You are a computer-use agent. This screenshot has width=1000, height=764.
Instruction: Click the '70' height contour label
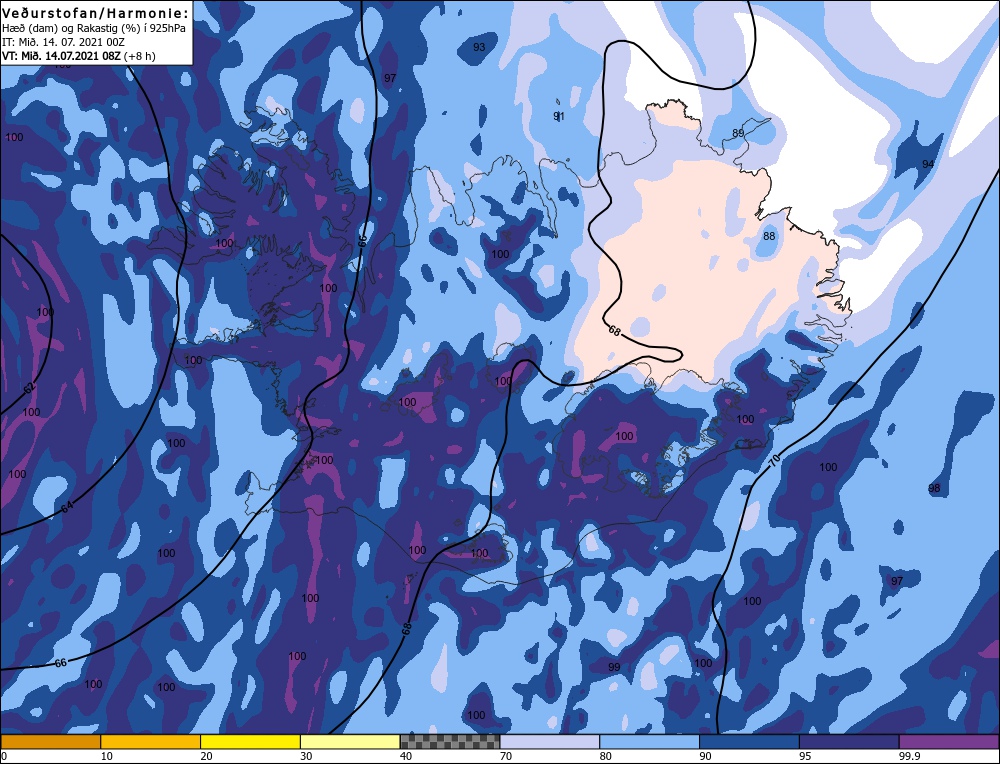pos(775,462)
